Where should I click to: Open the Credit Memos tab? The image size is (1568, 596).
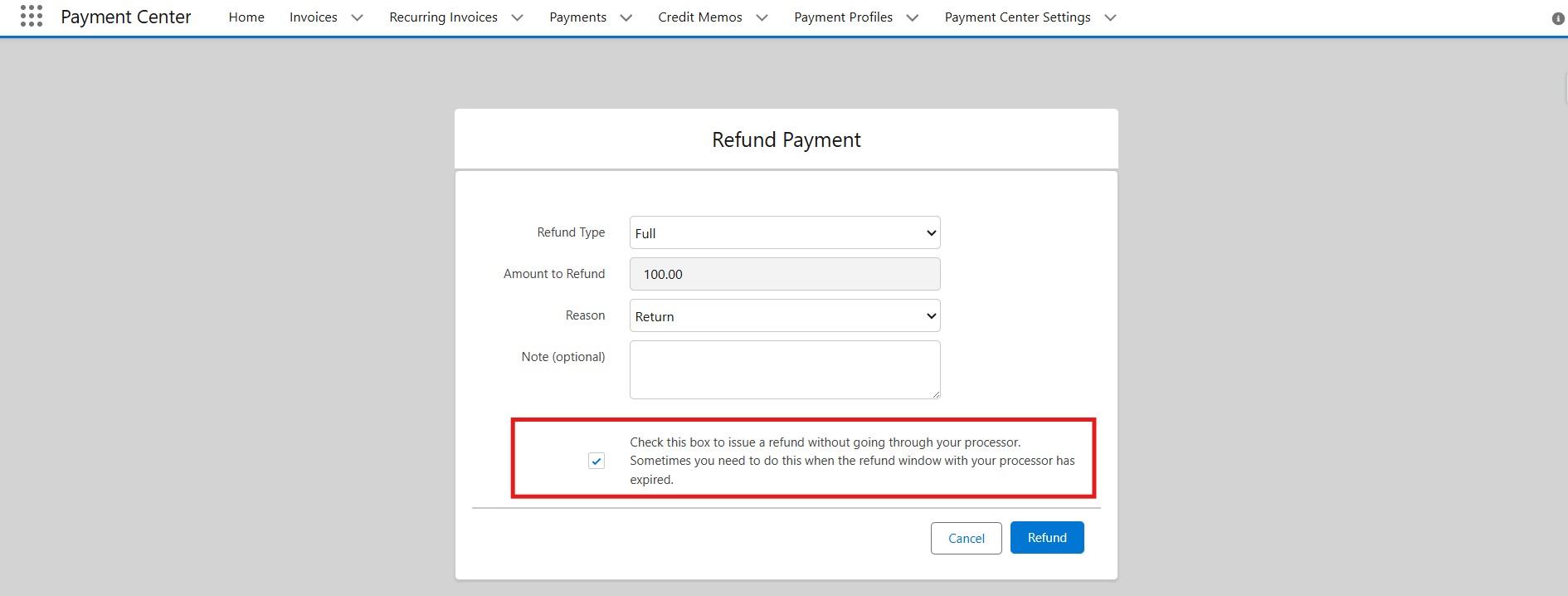(x=699, y=17)
